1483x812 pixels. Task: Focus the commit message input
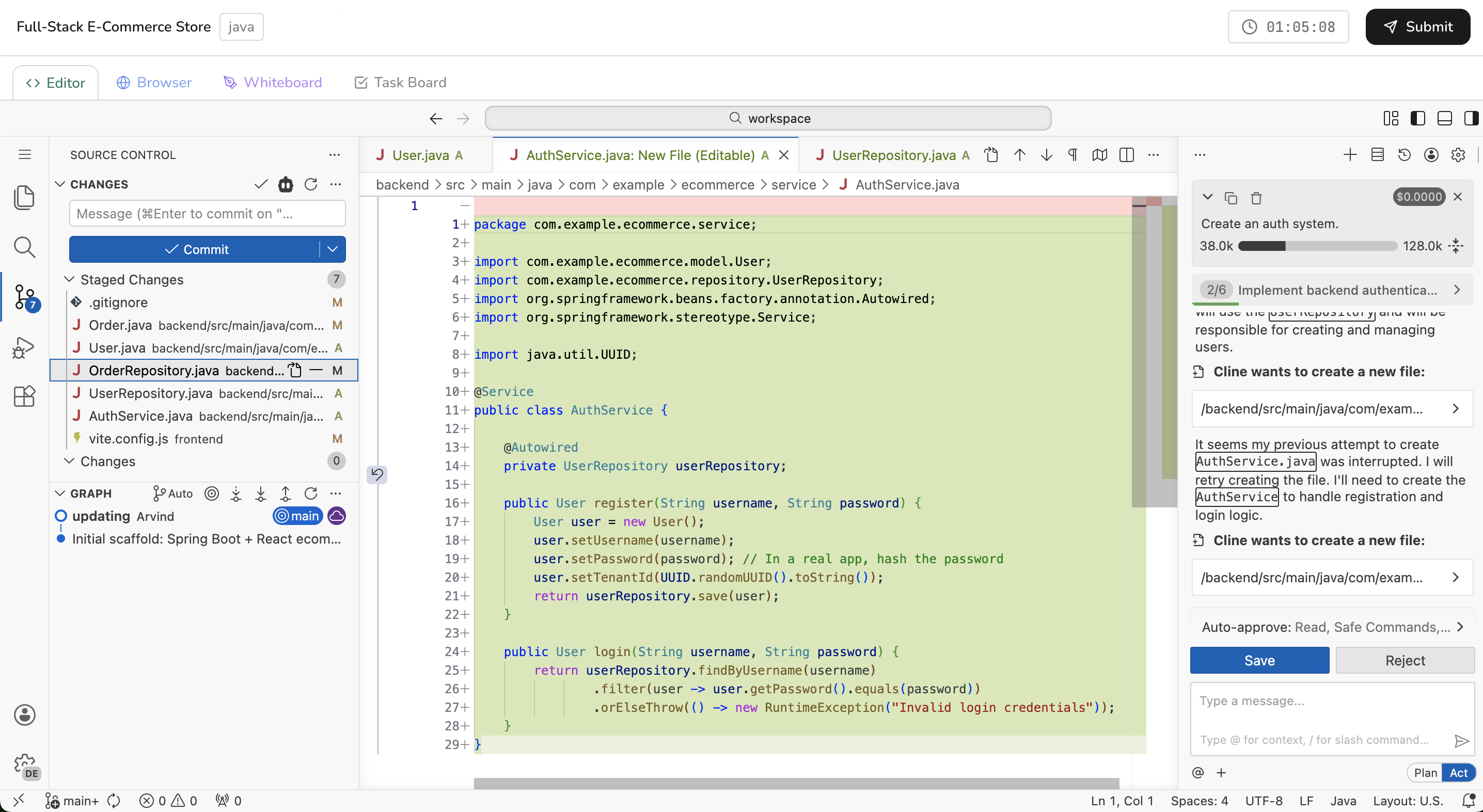pyautogui.click(x=207, y=214)
